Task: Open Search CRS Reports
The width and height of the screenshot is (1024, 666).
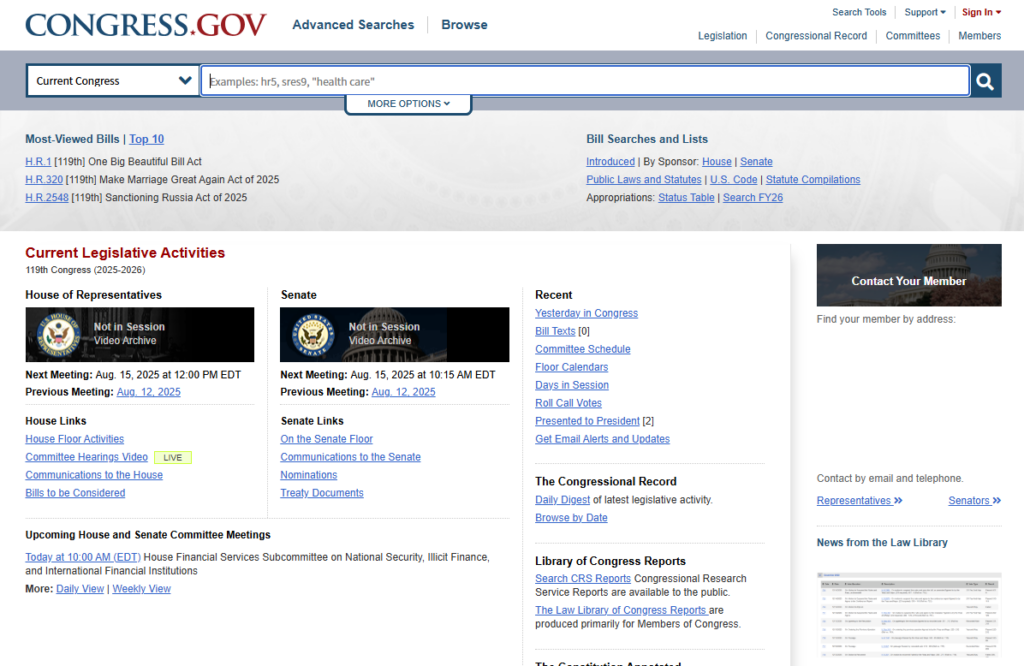Action: pos(582,578)
